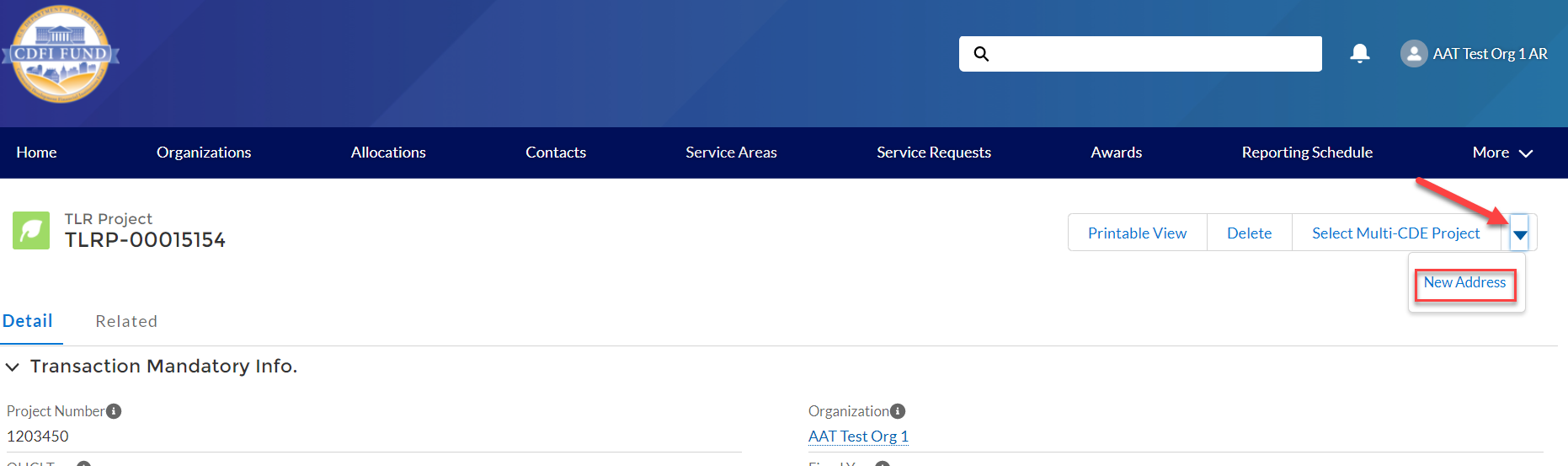Open the Detail tab
This screenshot has height=466, width=1568.
point(28,321)
